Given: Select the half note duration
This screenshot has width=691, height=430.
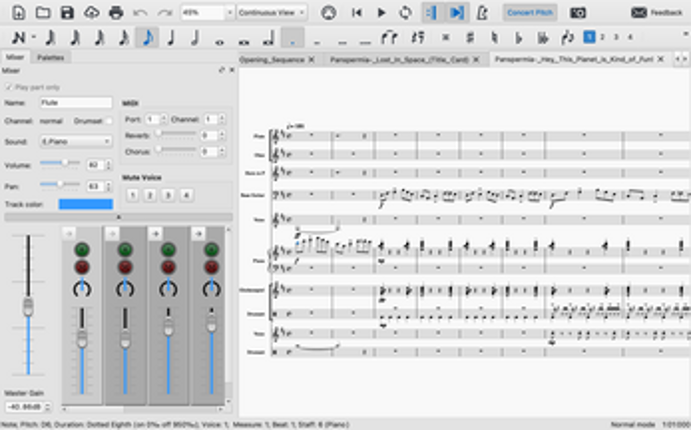Looking at the screenshot, I should click(195, 37).
